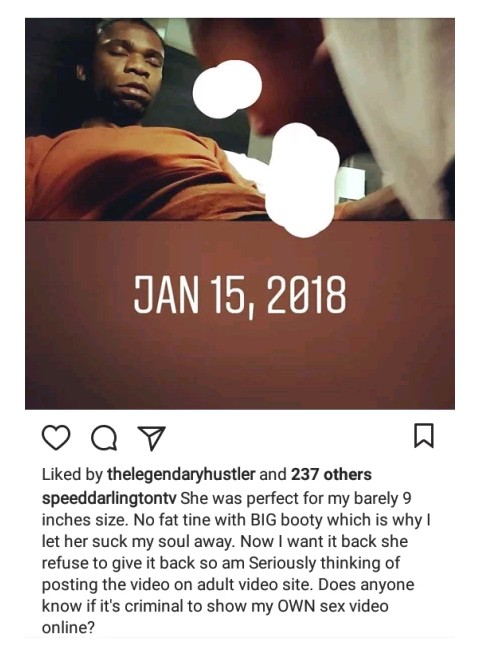Share the post with the paper plane icon
Image resolution: width=480 pixels, height=648 pixels.
tap(151, 437)
